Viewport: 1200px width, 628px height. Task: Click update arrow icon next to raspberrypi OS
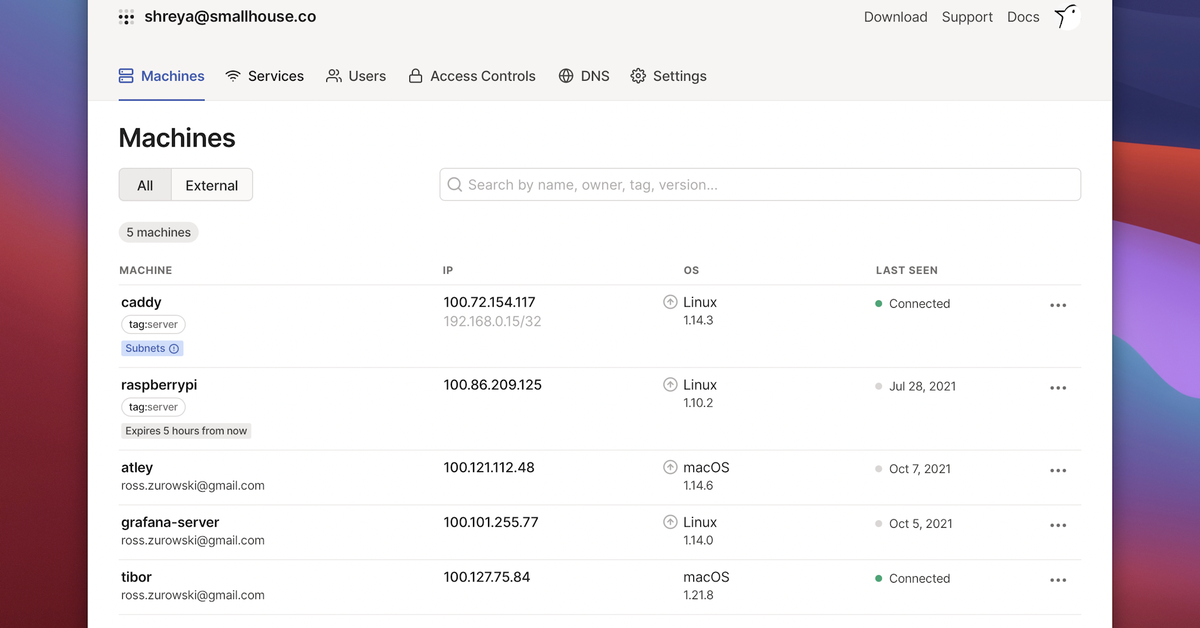pos(670,385)
